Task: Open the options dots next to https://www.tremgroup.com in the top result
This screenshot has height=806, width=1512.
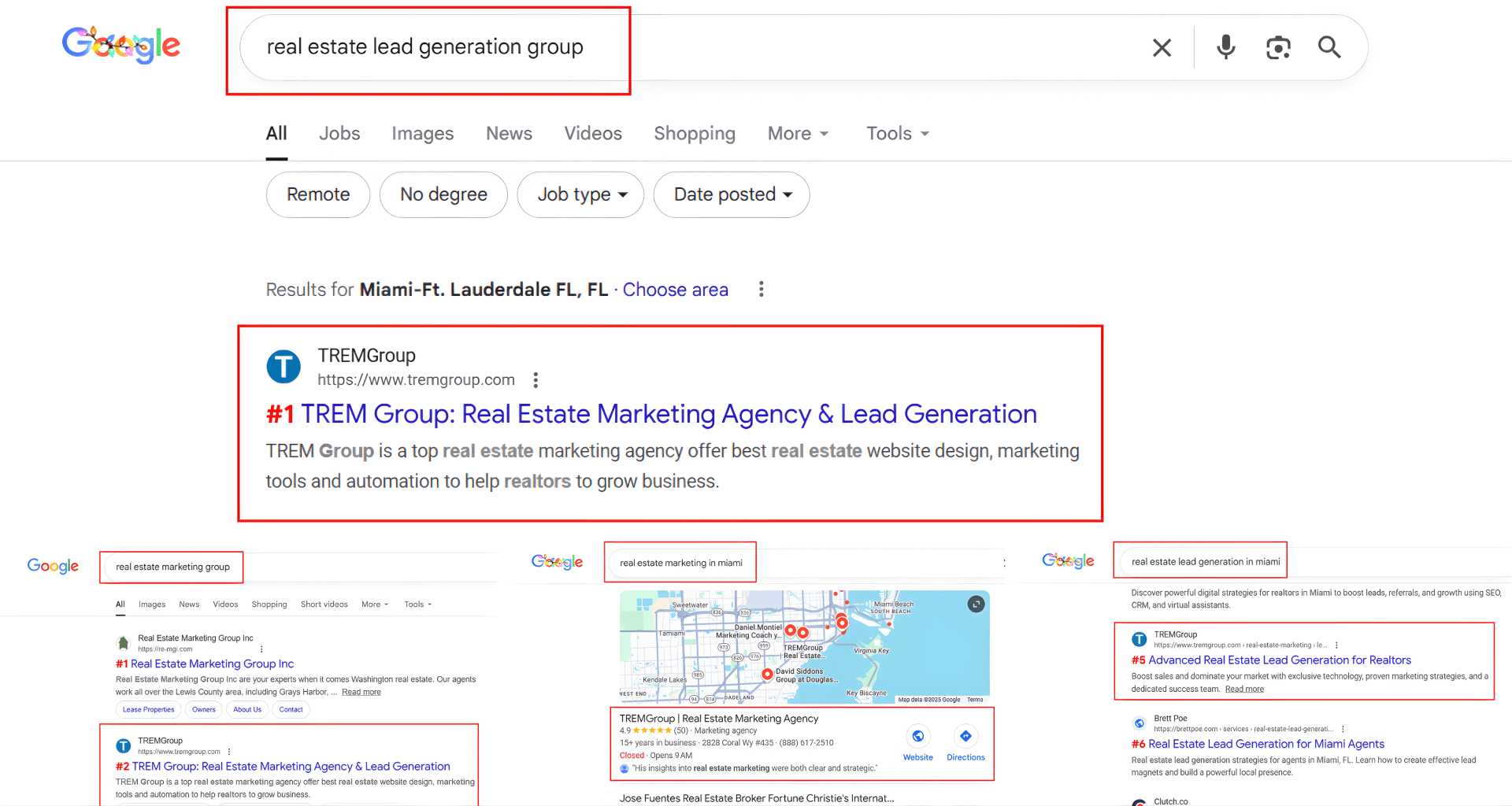Action: (535, 380)
